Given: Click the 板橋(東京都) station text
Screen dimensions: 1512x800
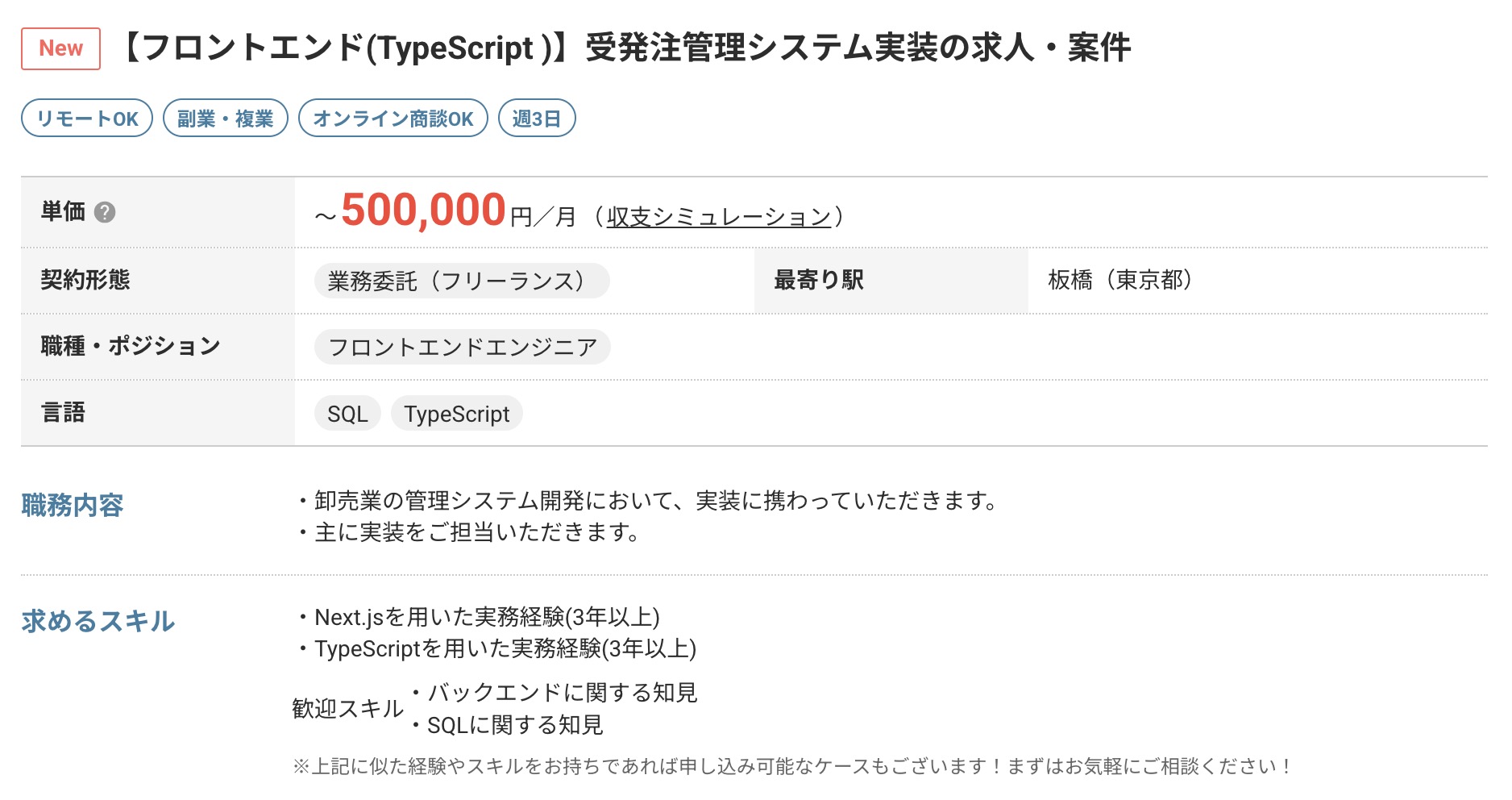Looking at the screenshot, I should tap(1119, 280).
